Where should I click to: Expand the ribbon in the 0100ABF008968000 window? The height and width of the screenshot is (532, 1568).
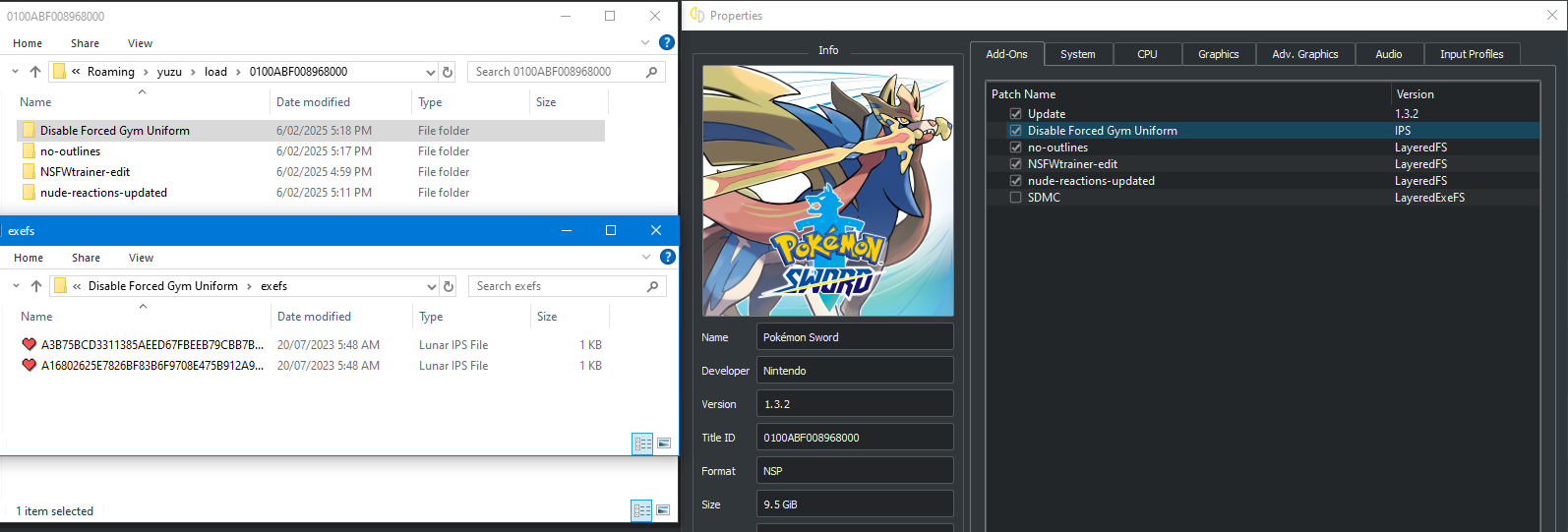tap(645, 42)
